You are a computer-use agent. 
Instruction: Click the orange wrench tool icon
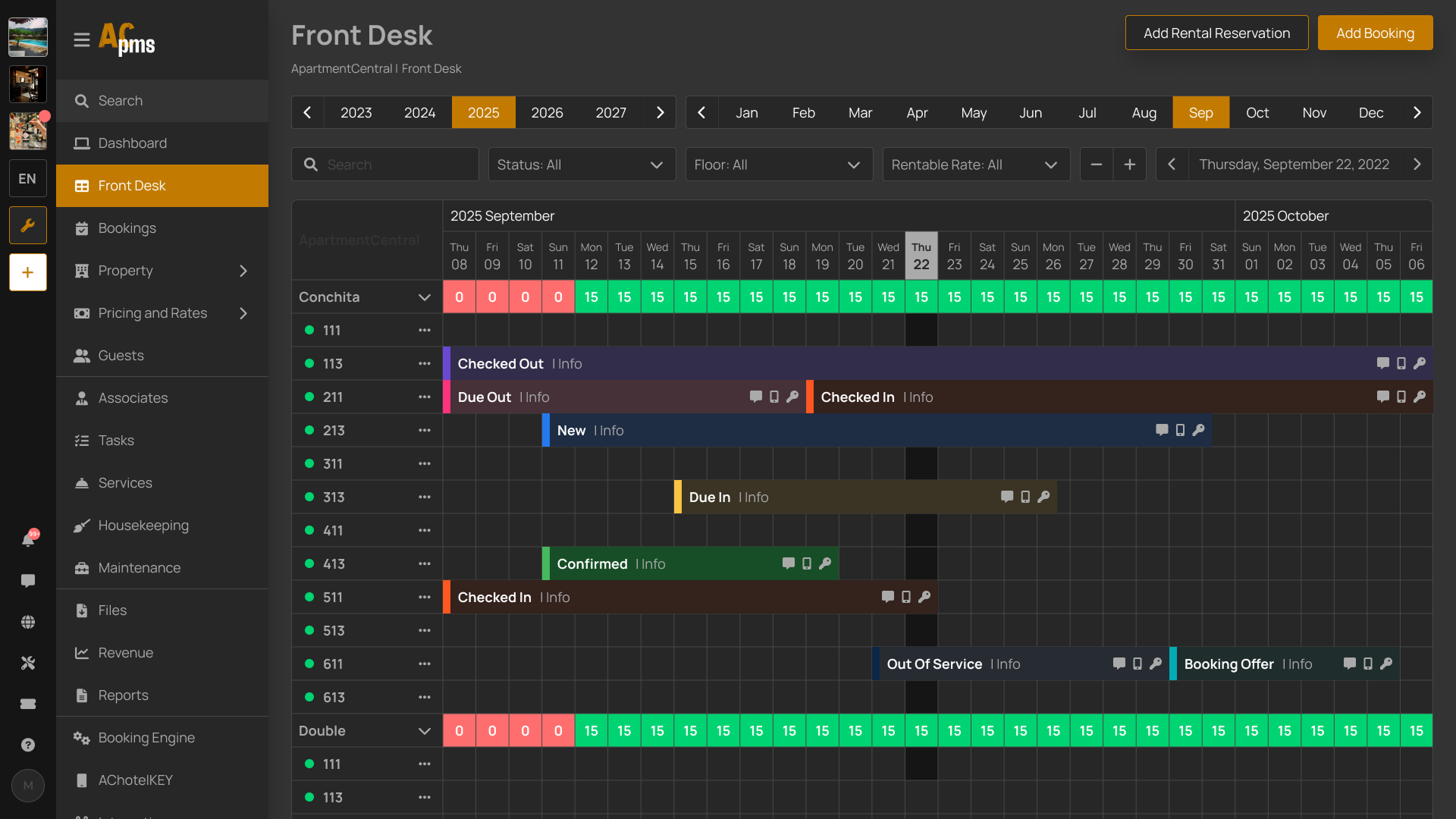pos(28,225)
